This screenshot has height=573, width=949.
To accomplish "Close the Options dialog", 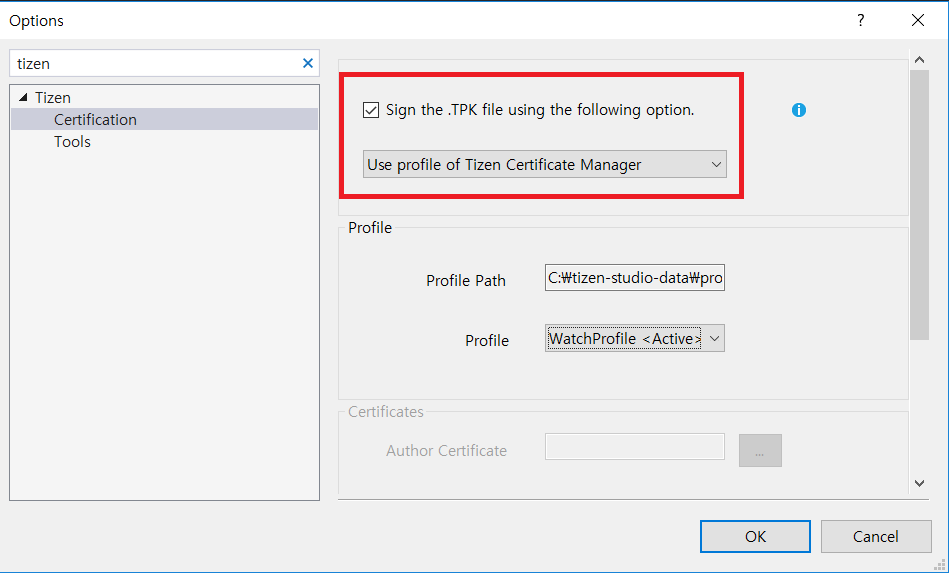I will point(918,20).
